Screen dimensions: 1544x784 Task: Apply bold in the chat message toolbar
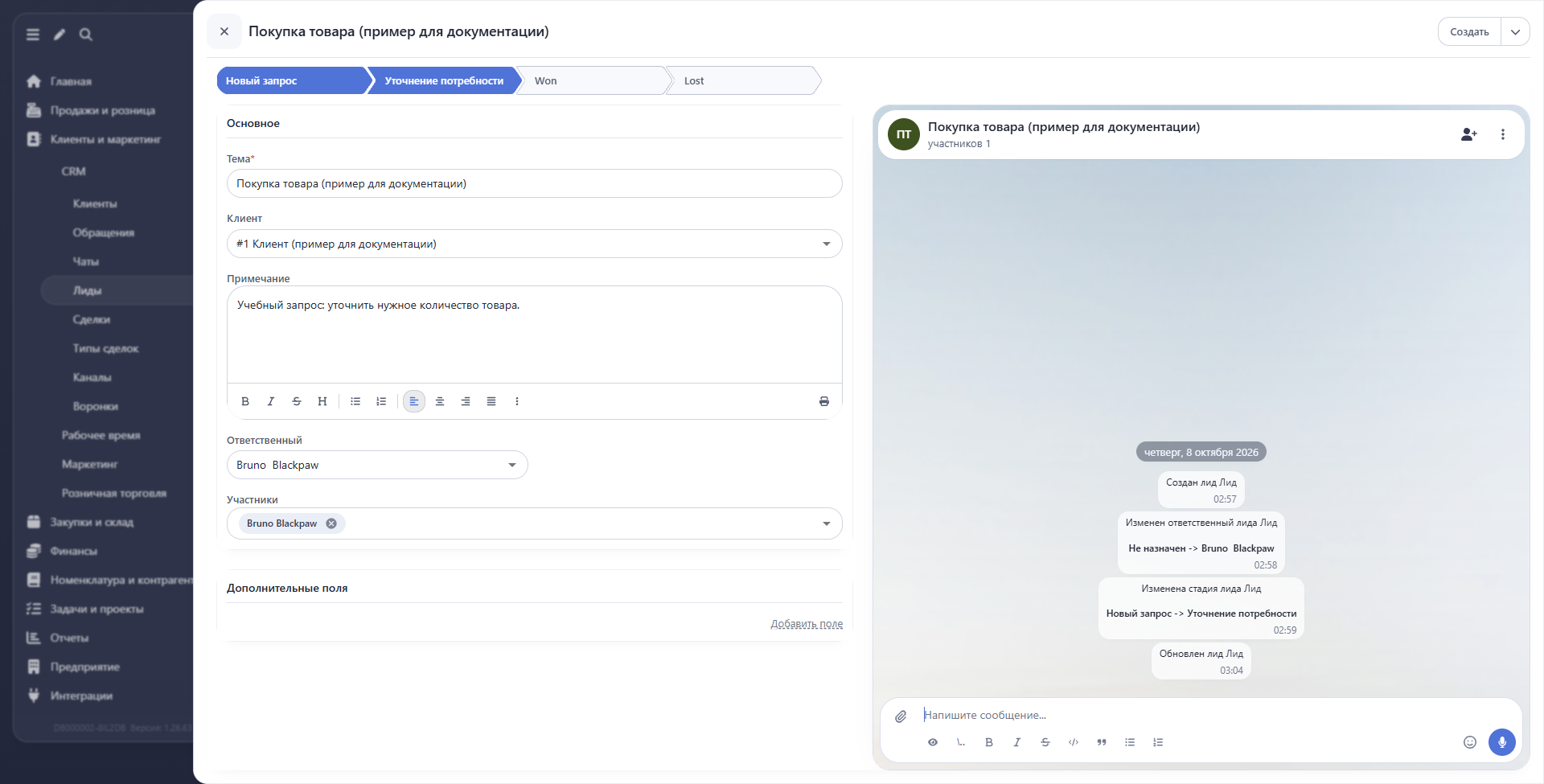point(989,742)
